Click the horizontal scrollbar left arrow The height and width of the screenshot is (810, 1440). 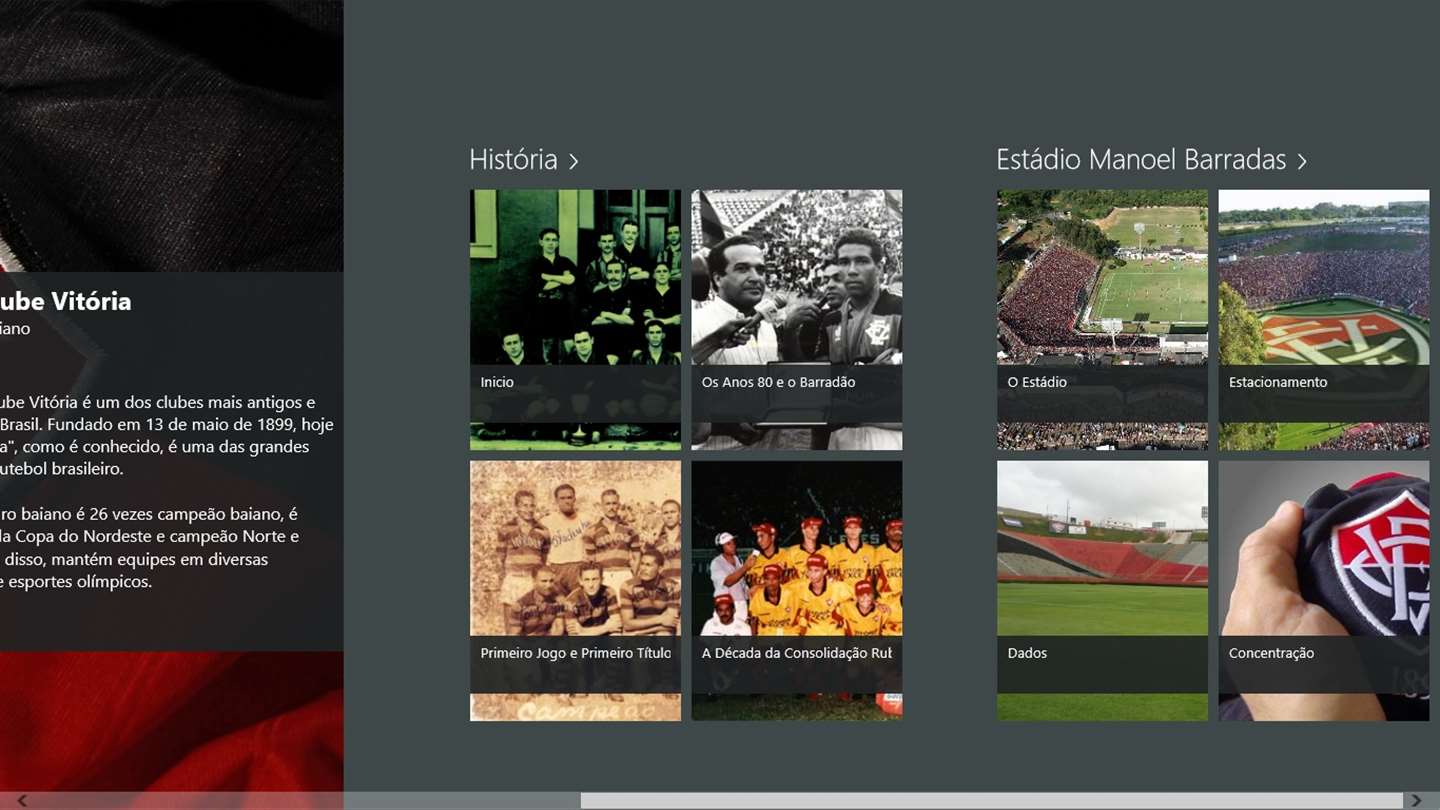pos(22,800)
